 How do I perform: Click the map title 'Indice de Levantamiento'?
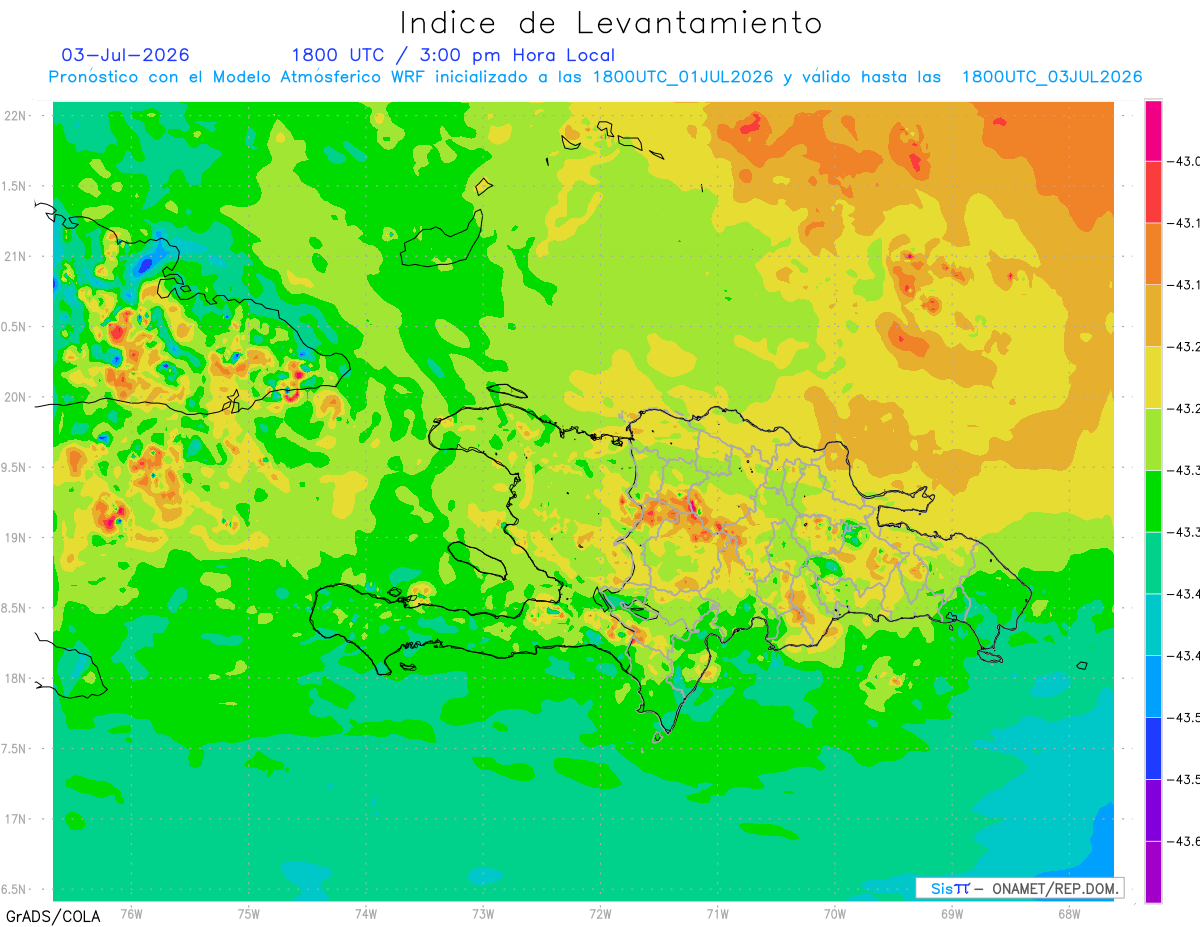click(x=611, y=23)
